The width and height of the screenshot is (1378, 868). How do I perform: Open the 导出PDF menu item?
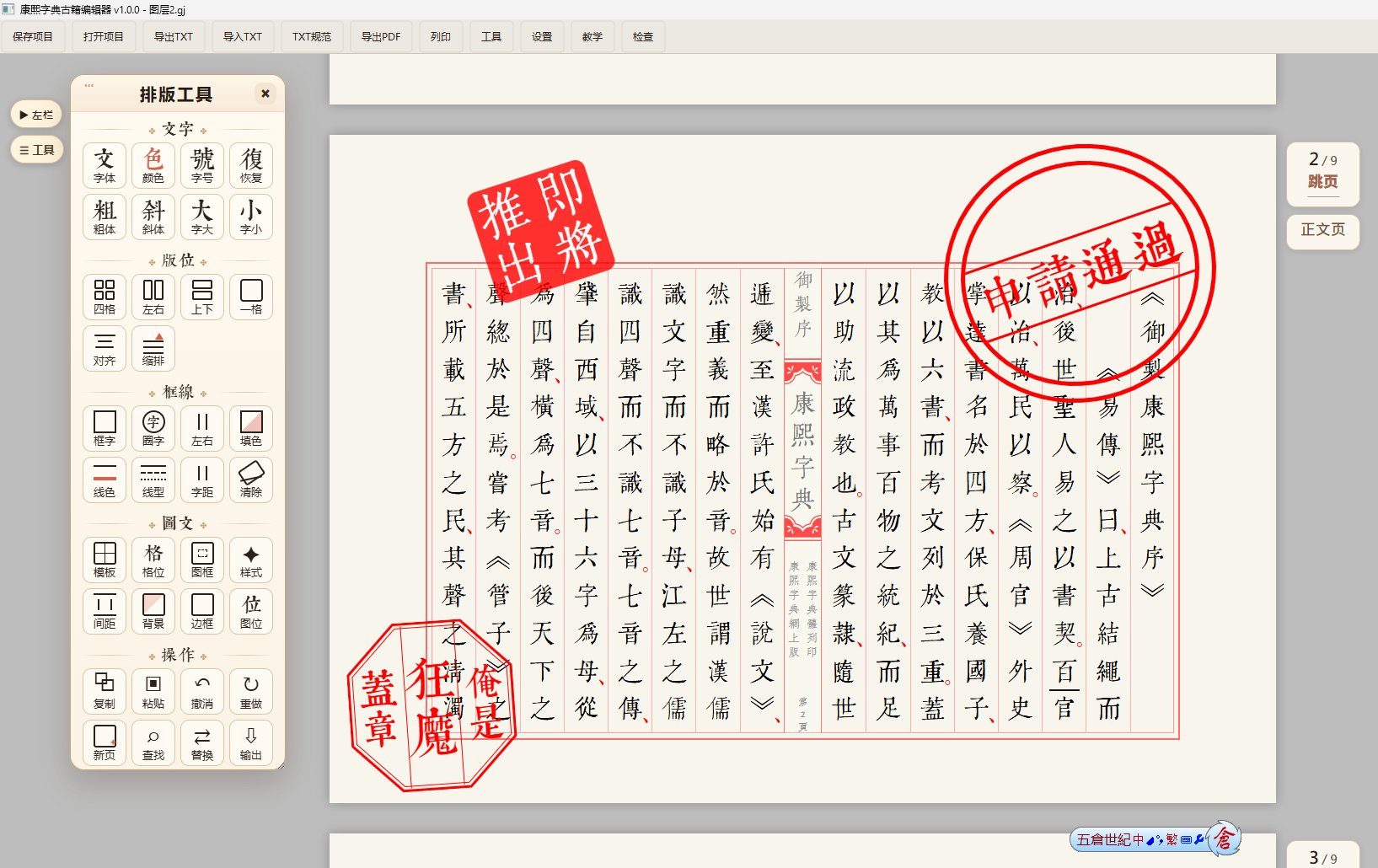click(381, 37)
